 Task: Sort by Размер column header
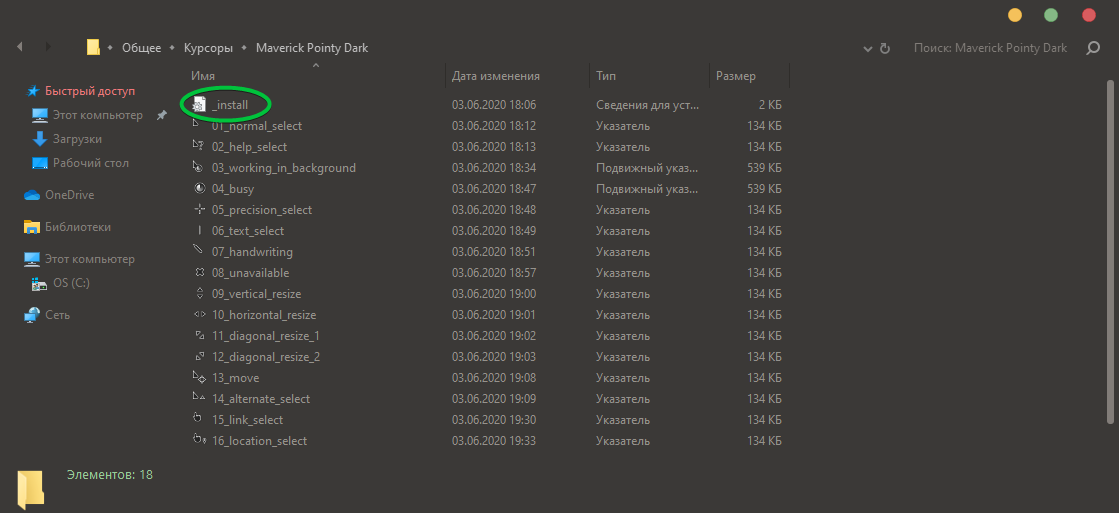tap(736, 76)
